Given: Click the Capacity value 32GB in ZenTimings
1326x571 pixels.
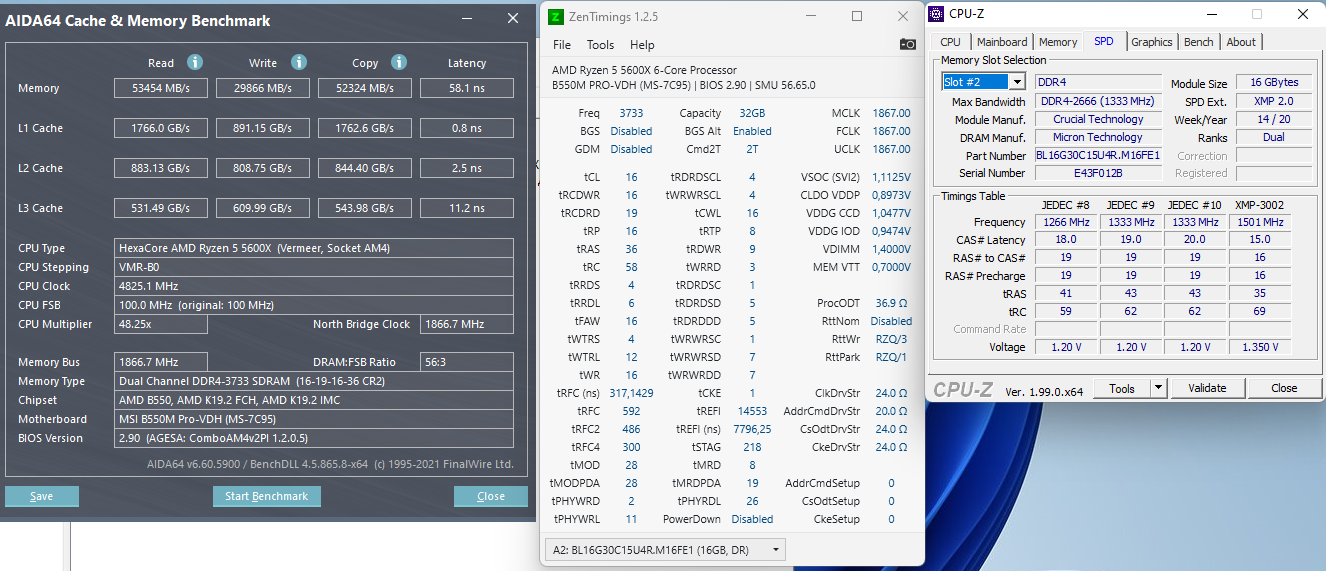Looking at the screenshot, I should 752,113.
